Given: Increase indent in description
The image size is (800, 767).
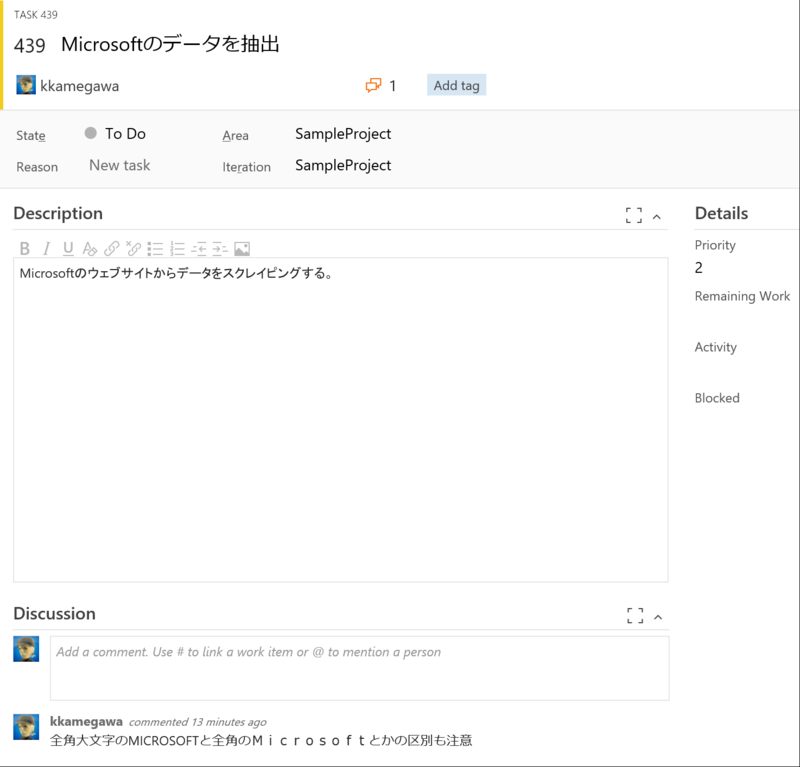Looking at the screenshot, I should (x=220, y=249).
